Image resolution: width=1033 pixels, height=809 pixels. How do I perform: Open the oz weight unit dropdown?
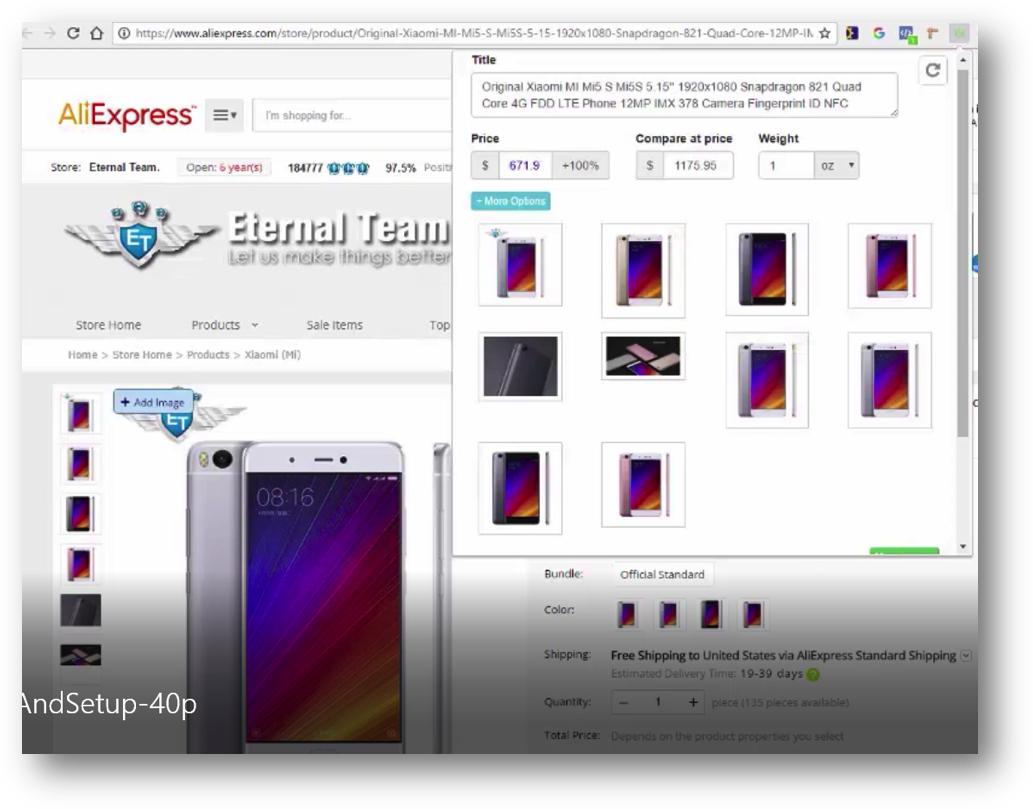click(837, 165)
